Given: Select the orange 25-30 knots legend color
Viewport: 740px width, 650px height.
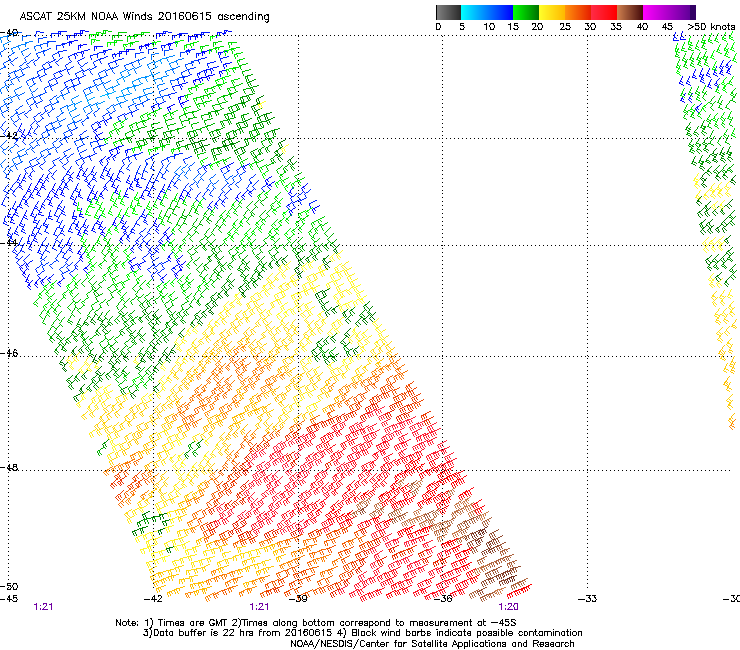Looking at the screenshot, I should (578, 12).
